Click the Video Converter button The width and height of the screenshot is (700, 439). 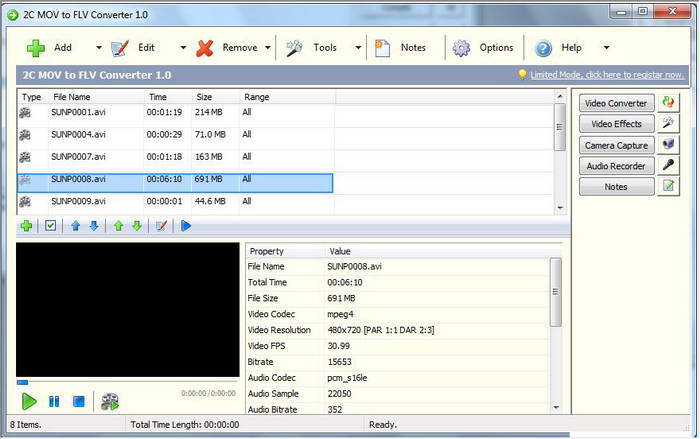click(x=617, y=103)
